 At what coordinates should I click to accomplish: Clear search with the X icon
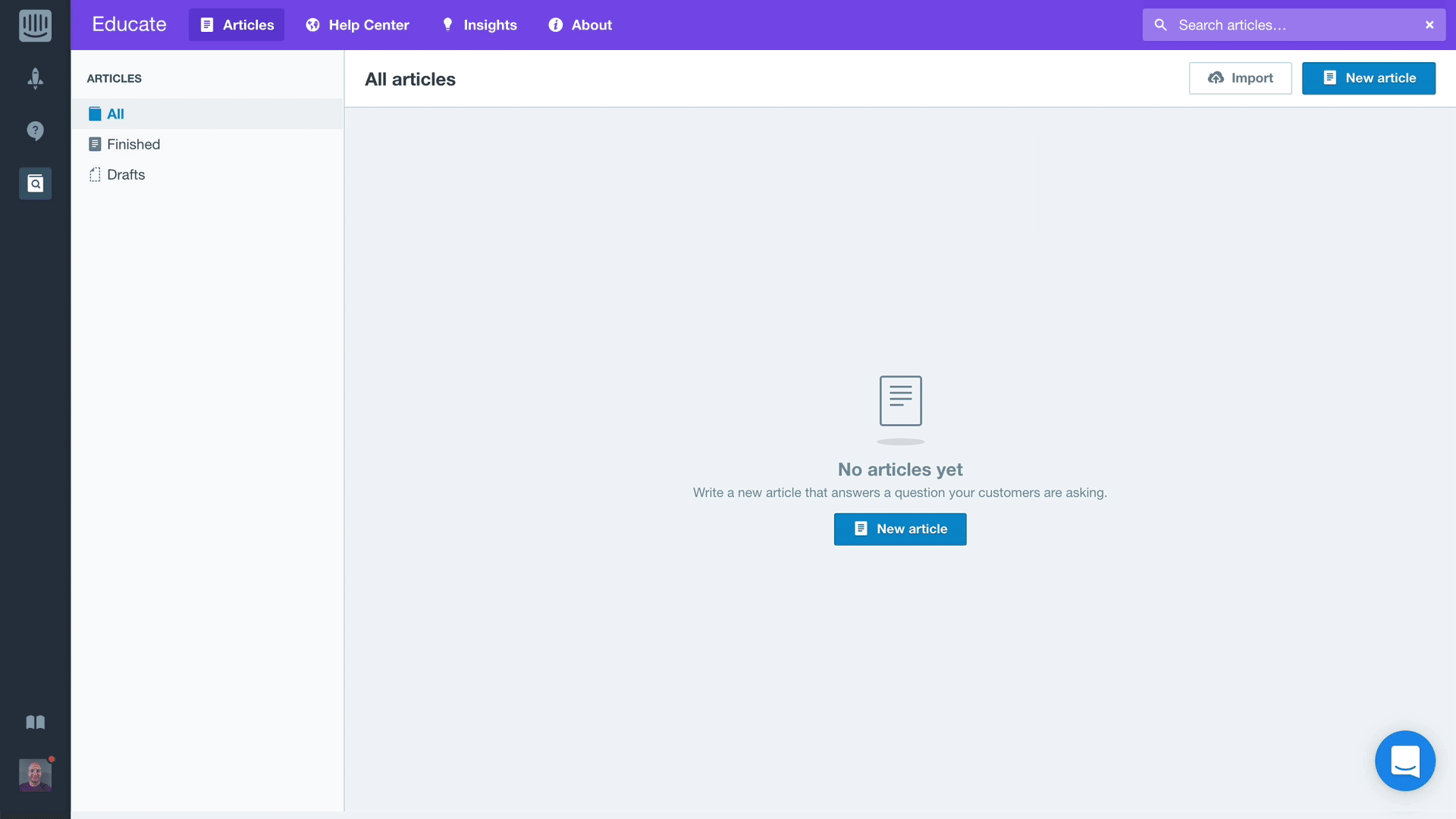pyautogui.click(x=1429, y=25)
